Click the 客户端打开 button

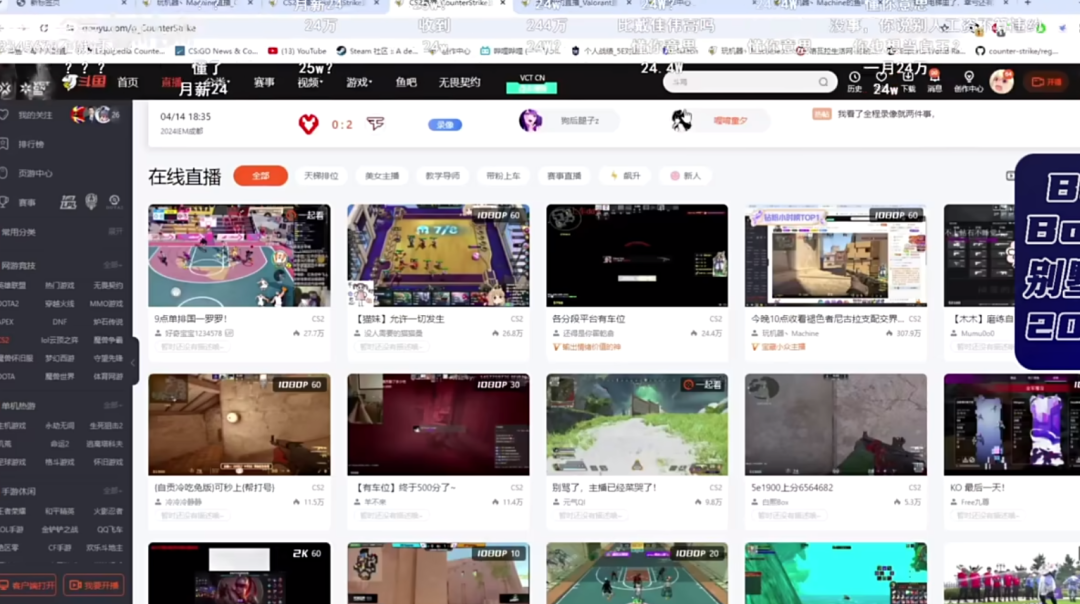(28, 585)
